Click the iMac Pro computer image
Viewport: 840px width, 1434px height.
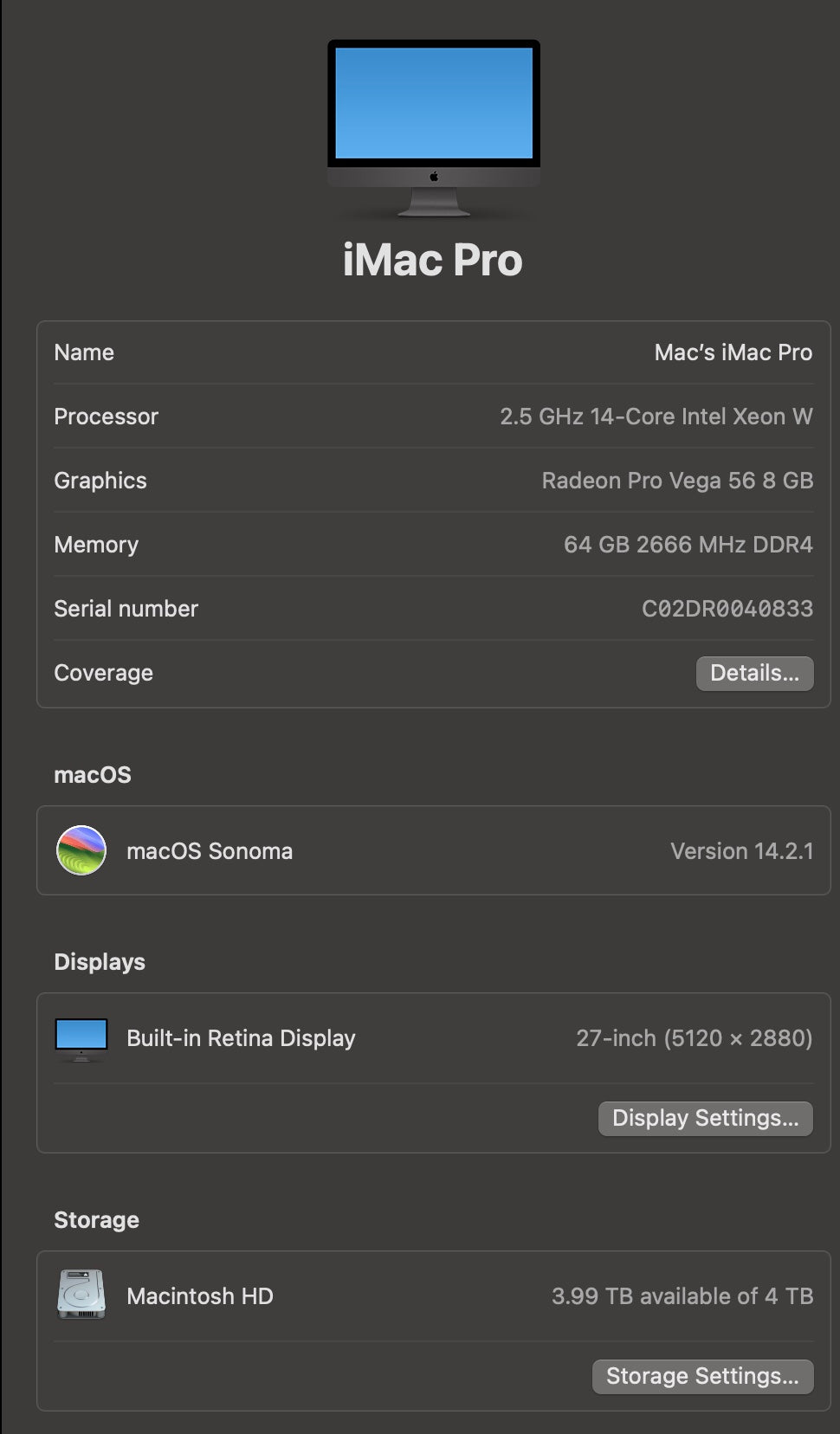433,127
